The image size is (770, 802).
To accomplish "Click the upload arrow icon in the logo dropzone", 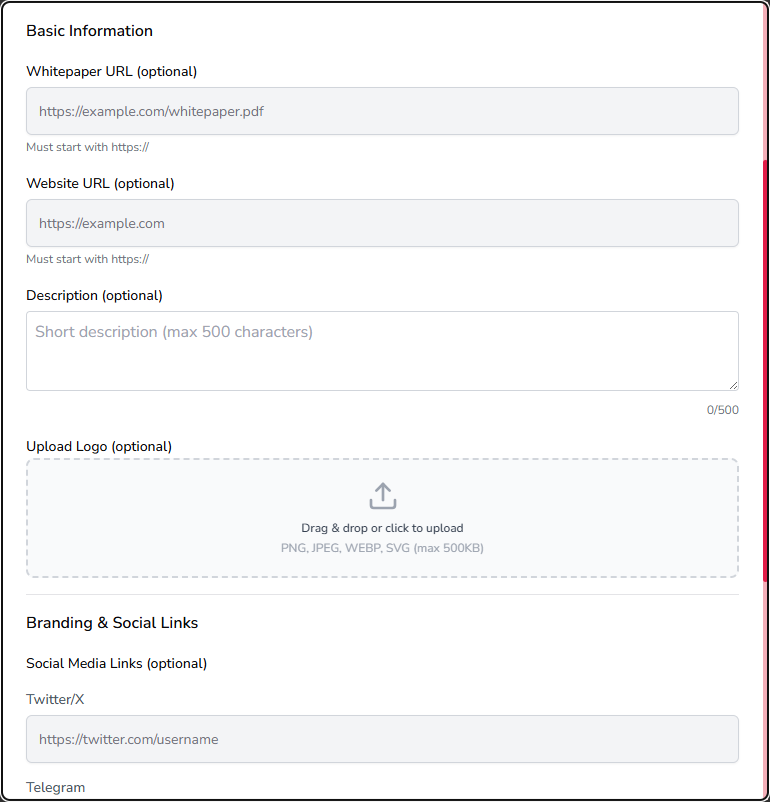I will pos(383,496).
